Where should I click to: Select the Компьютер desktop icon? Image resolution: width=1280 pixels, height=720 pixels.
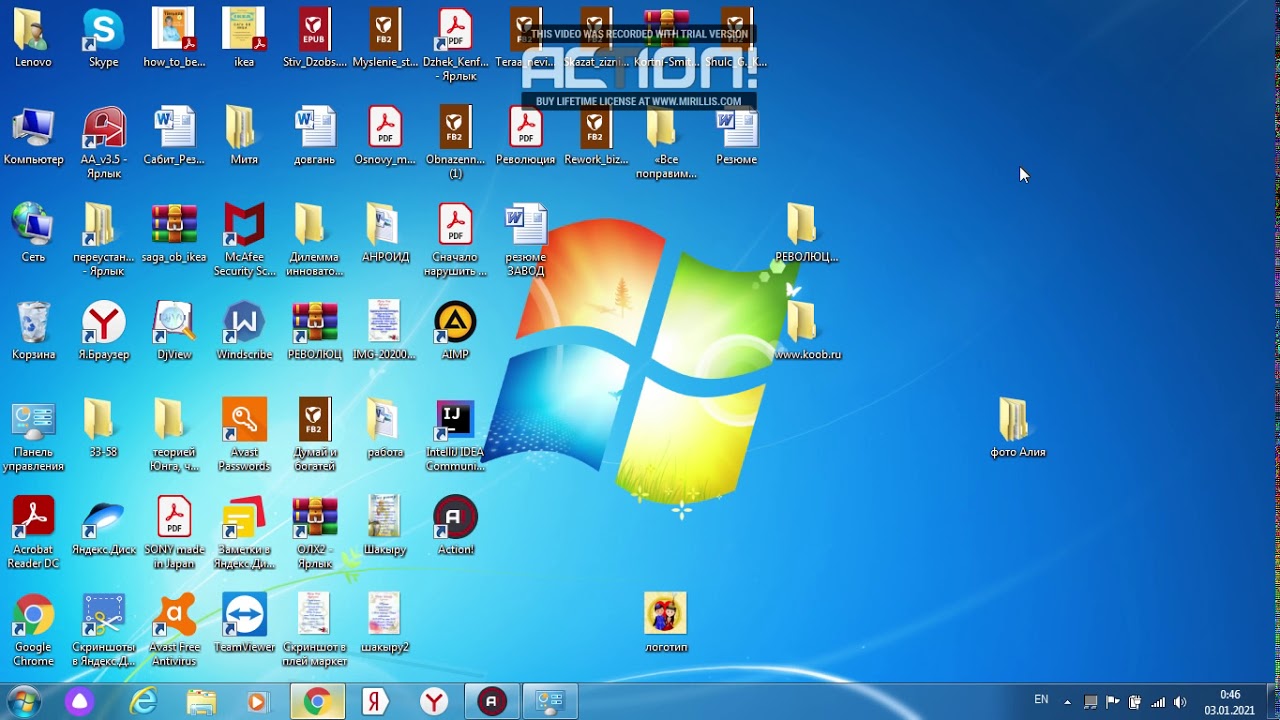33,135
